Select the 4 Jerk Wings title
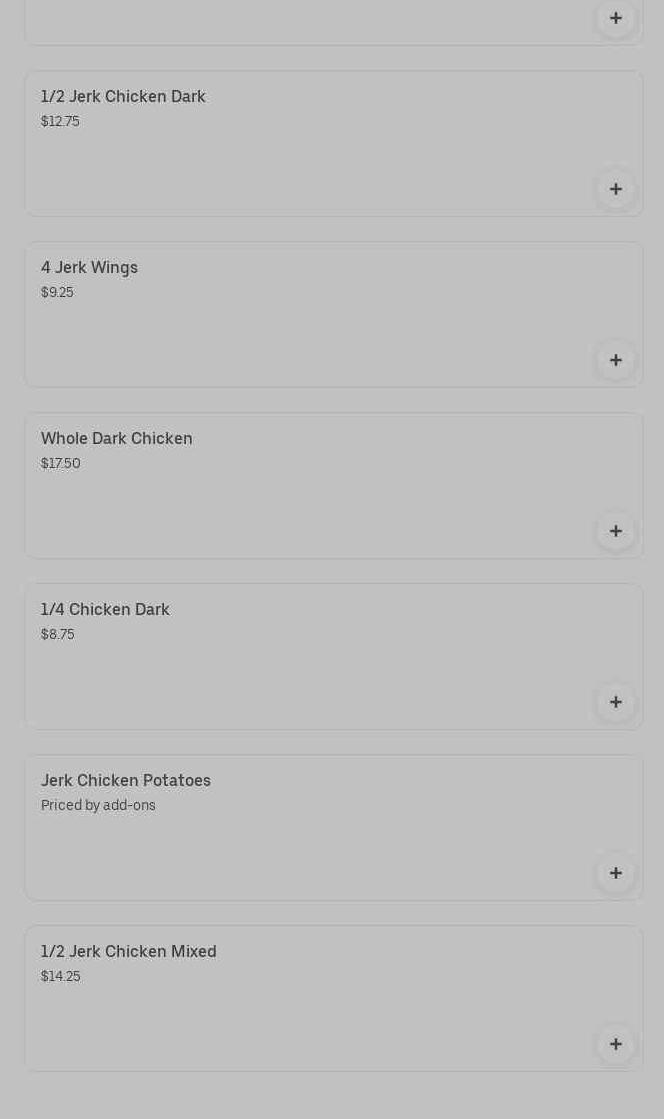 pyautogui.click(x=89, y=268)
